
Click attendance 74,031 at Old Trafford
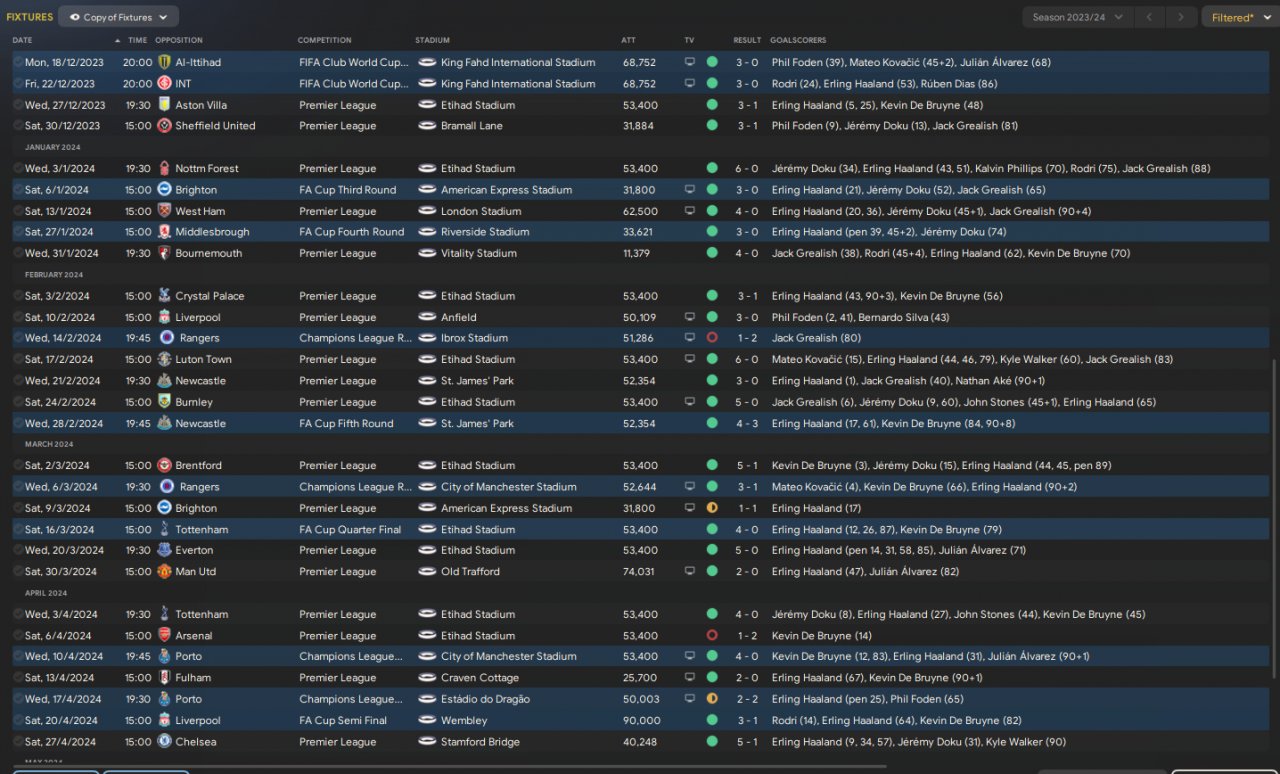point(639,572)
